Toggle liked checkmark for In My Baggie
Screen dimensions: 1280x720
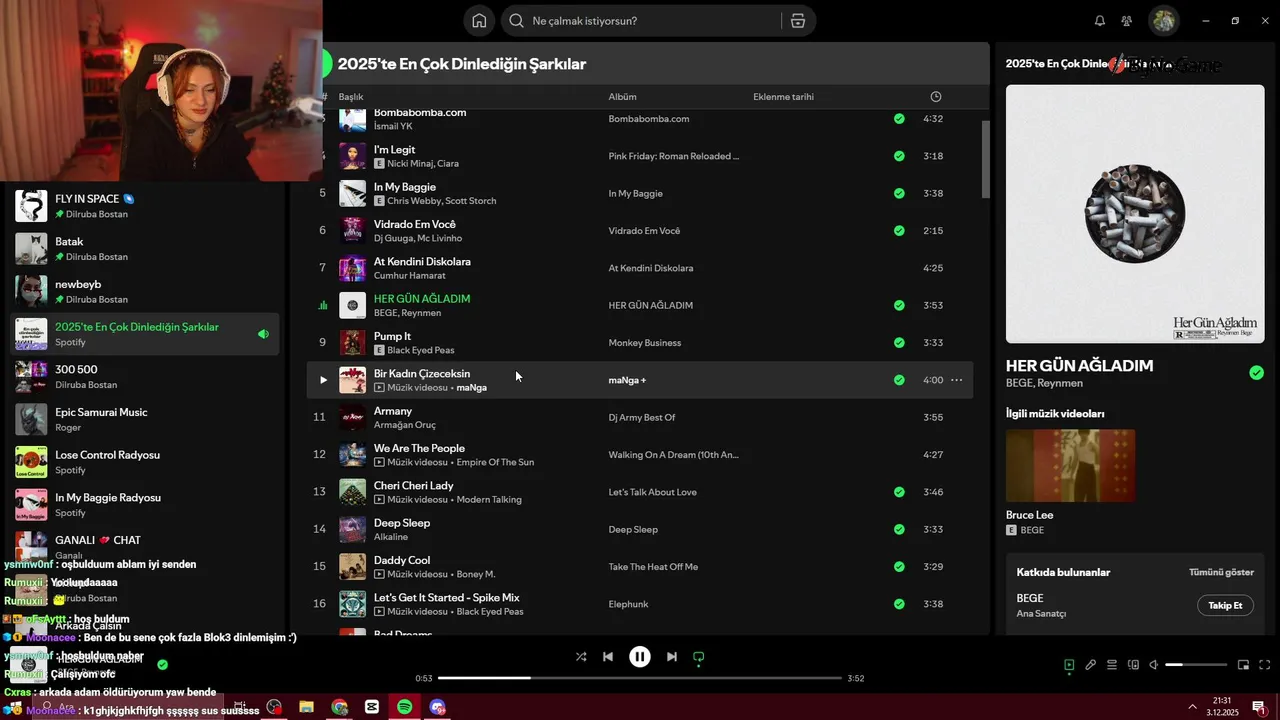point(899,193)
